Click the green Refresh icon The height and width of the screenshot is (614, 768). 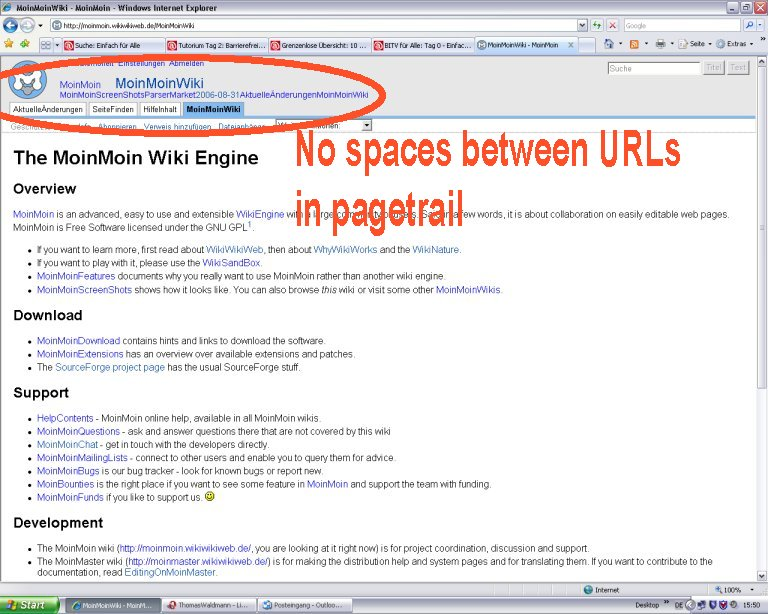tap(597, 25)
